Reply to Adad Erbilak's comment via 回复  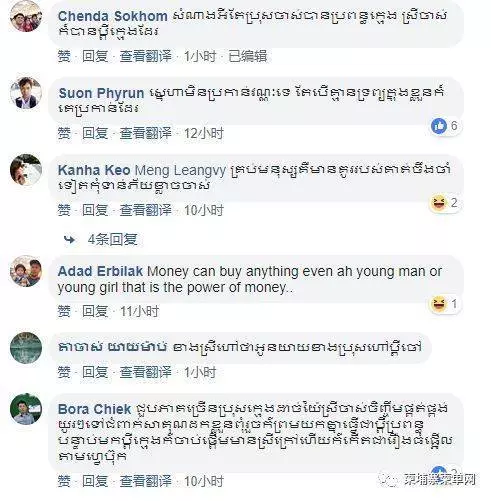click(95, 311)
